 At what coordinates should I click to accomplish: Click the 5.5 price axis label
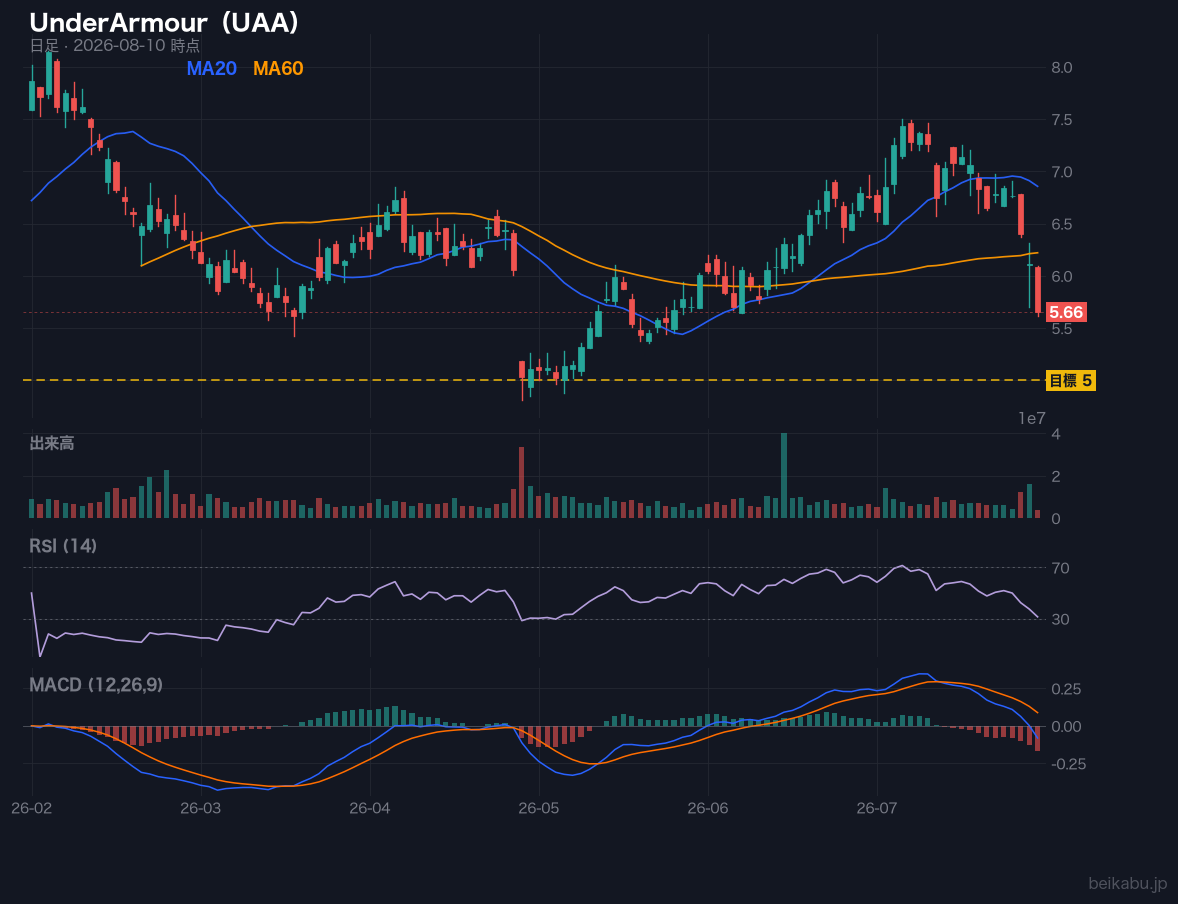pos(1062,329)
